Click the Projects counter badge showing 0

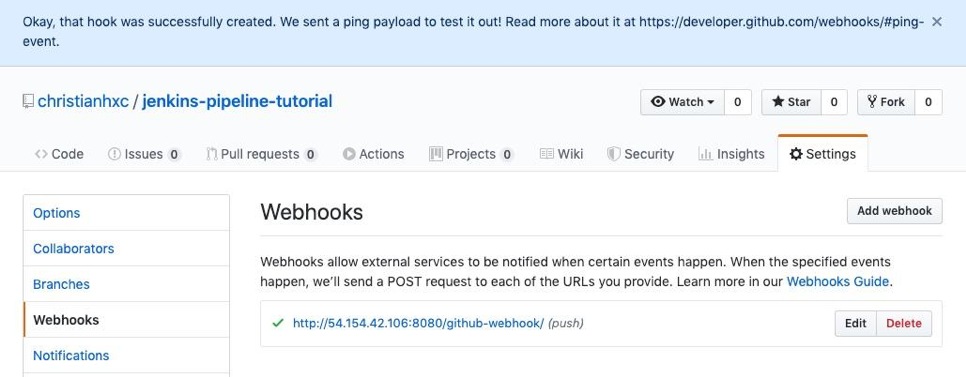[x=507, y=155]
